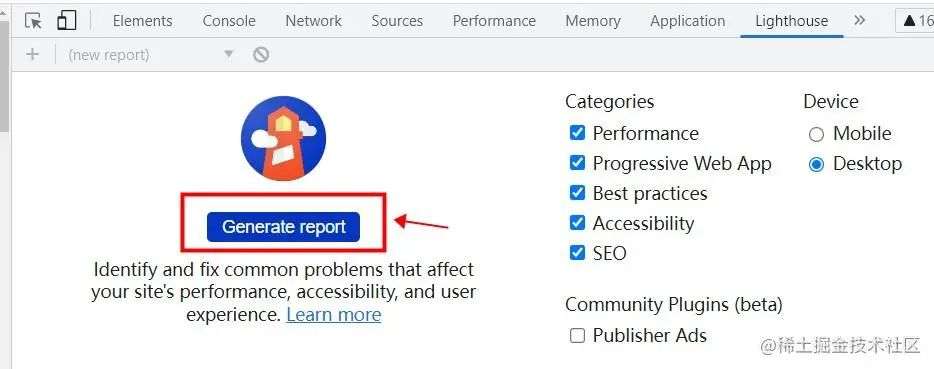
Task: Show more tabs with double chevron
Action: click(x=859, y=20)
